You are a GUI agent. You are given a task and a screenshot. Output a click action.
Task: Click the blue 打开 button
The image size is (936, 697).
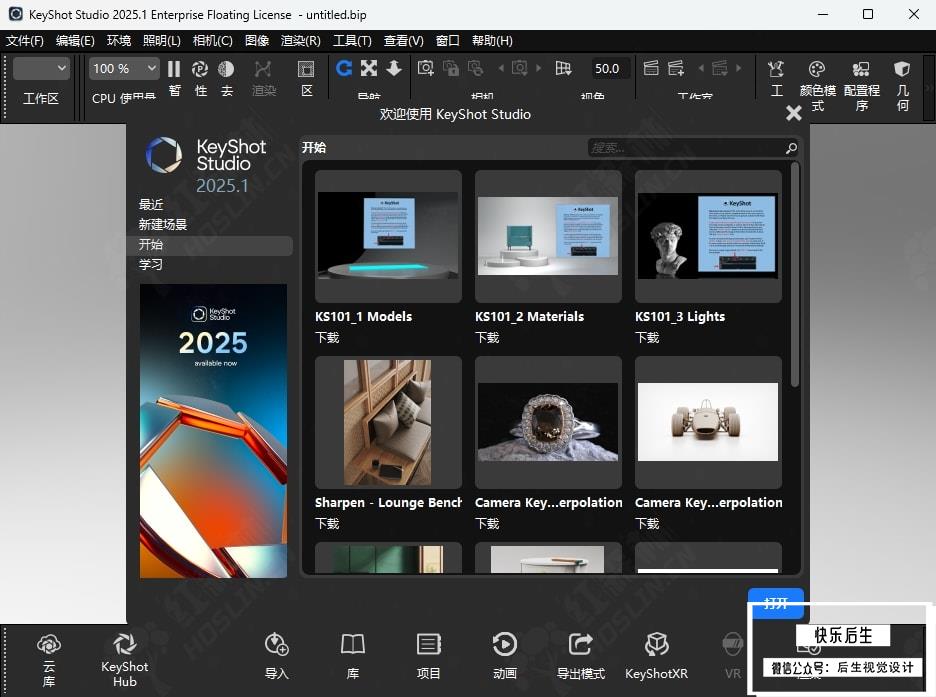tap(775, 603)
